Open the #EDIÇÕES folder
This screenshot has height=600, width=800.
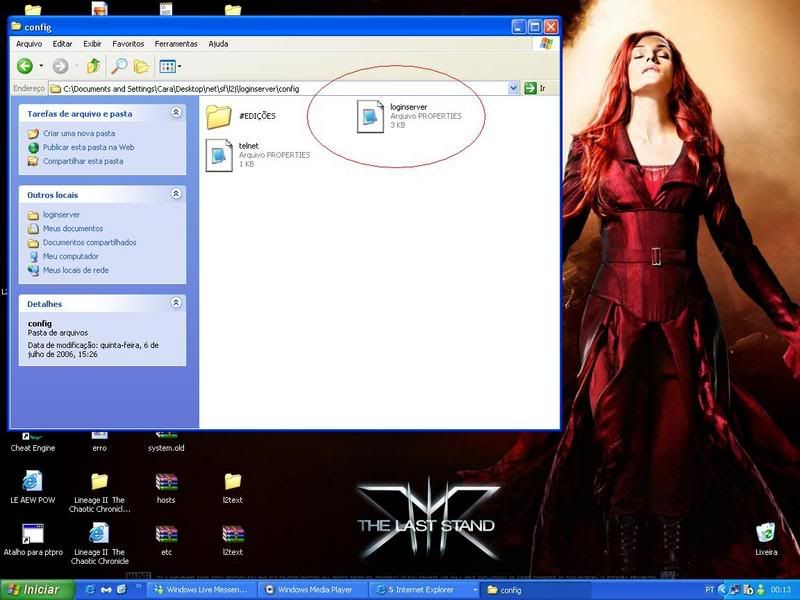[219, 116]
